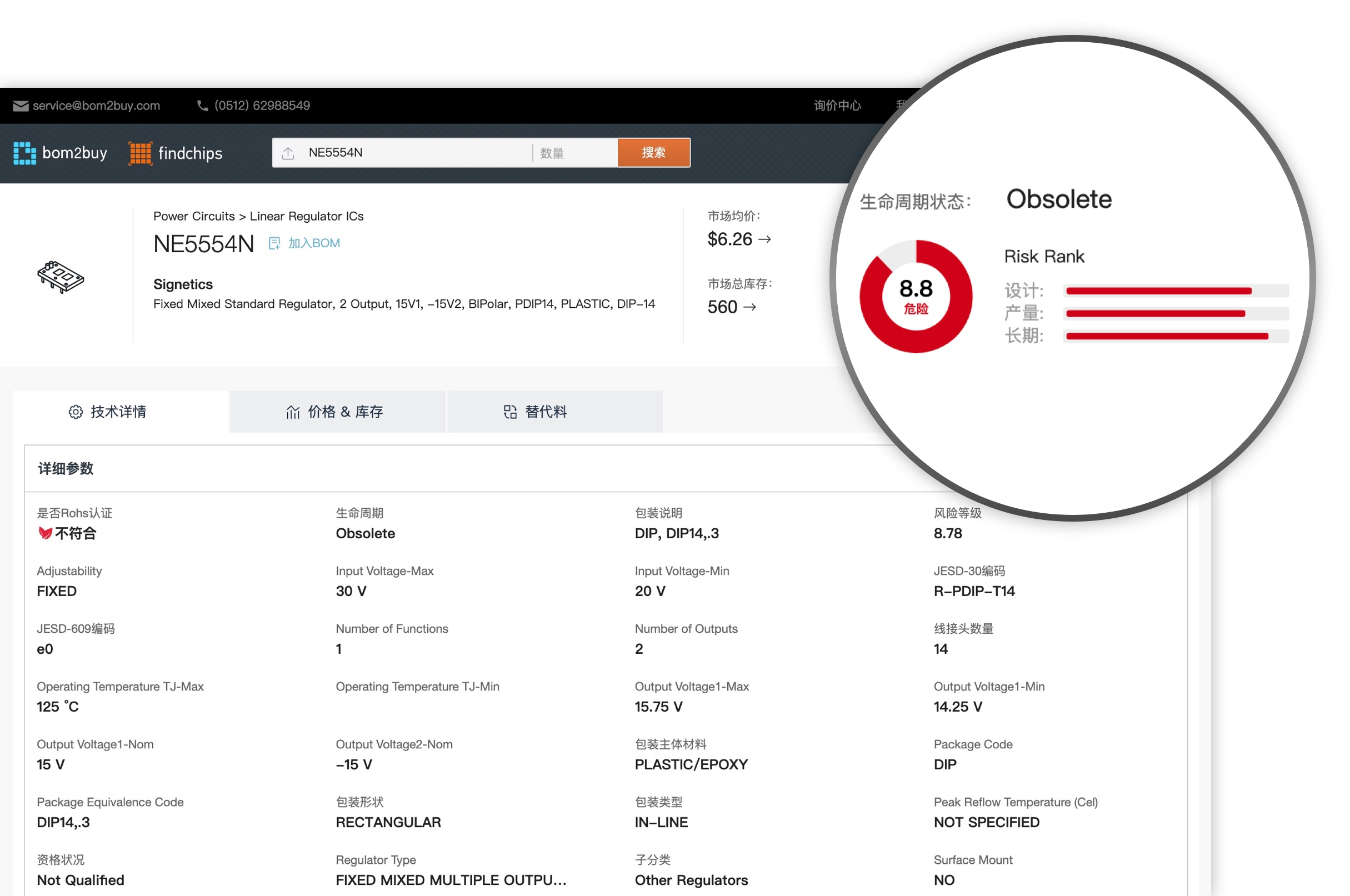
Task: Click the arrow next to 560 stock
Action: (x=749, y=307)
